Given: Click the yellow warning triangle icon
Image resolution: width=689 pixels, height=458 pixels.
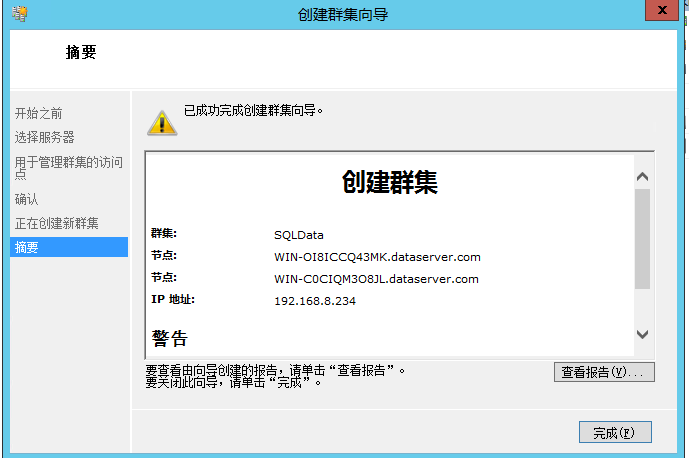Looking at the screenshot, I should point(162,123).
